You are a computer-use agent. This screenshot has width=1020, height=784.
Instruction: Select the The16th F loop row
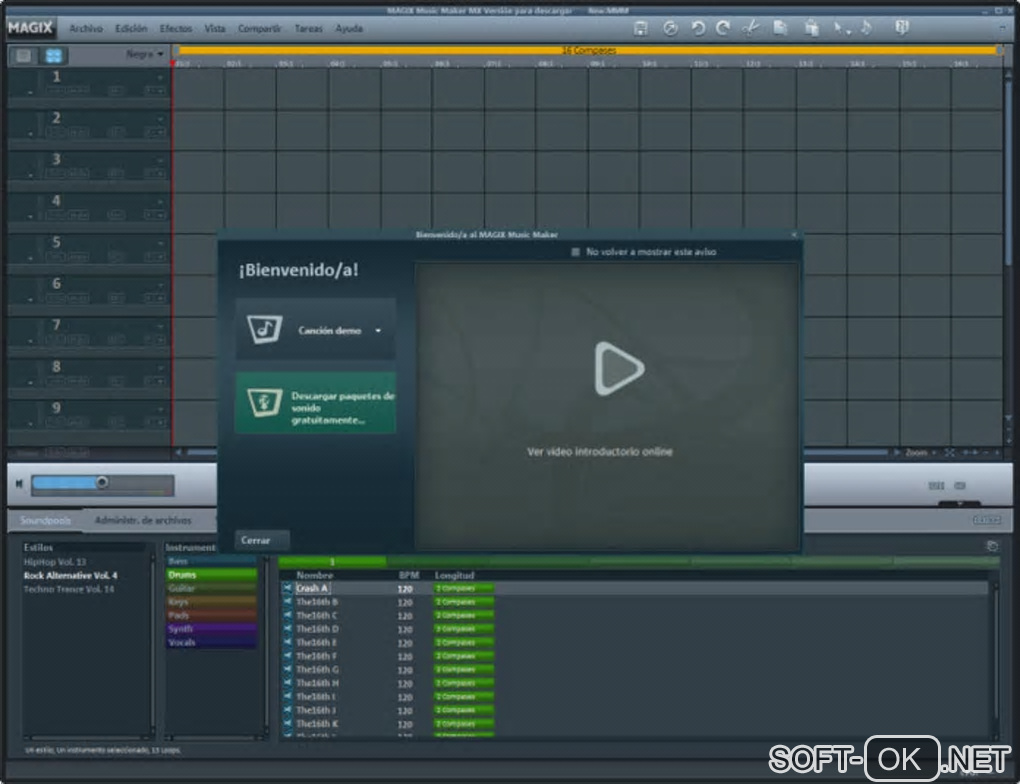pos(634,656)
